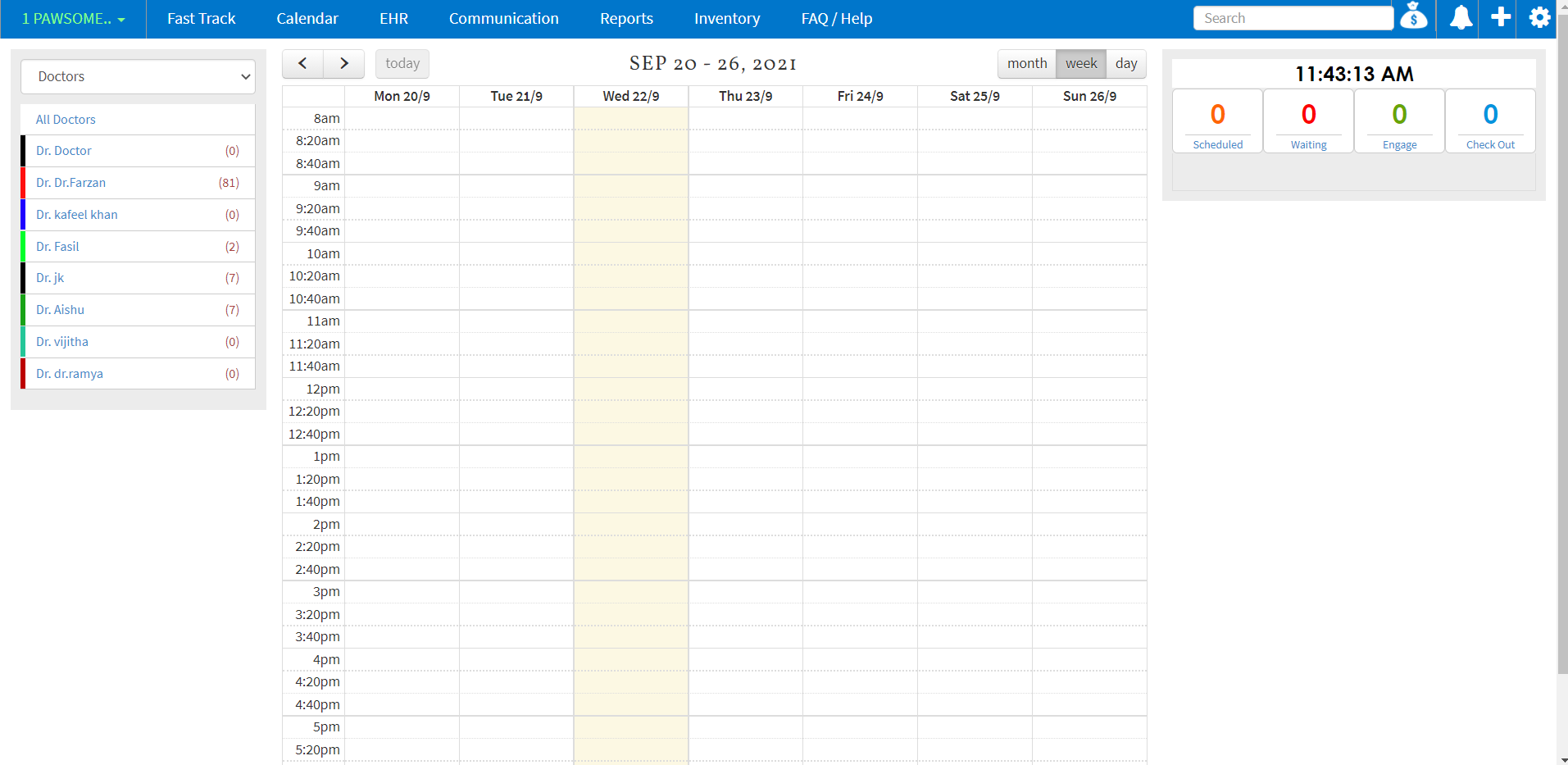Go to previous week with back arrow
This screenshot has height=765, width=1568.
(302, 63)
